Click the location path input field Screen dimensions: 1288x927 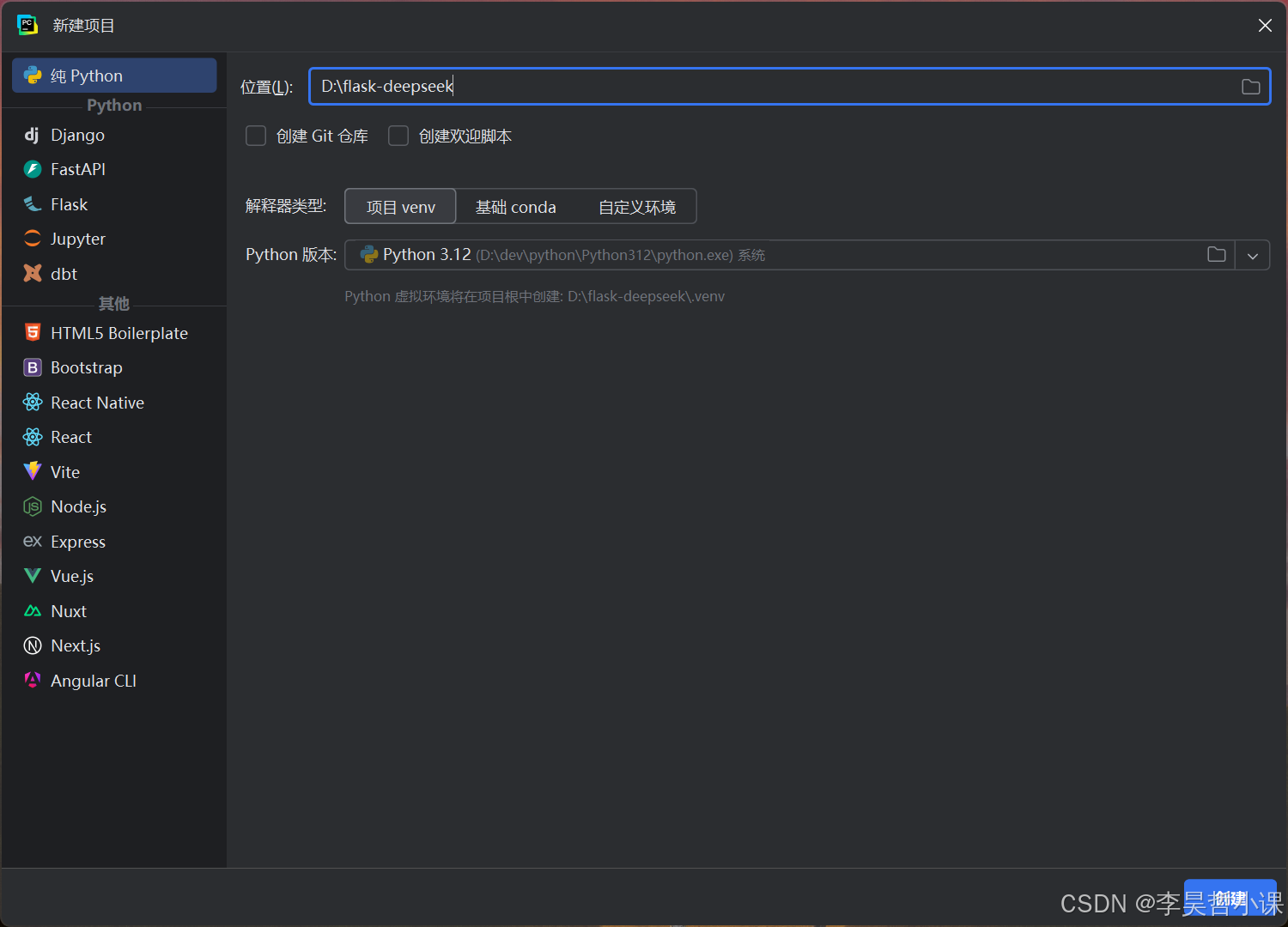click(x=790, y=87)
